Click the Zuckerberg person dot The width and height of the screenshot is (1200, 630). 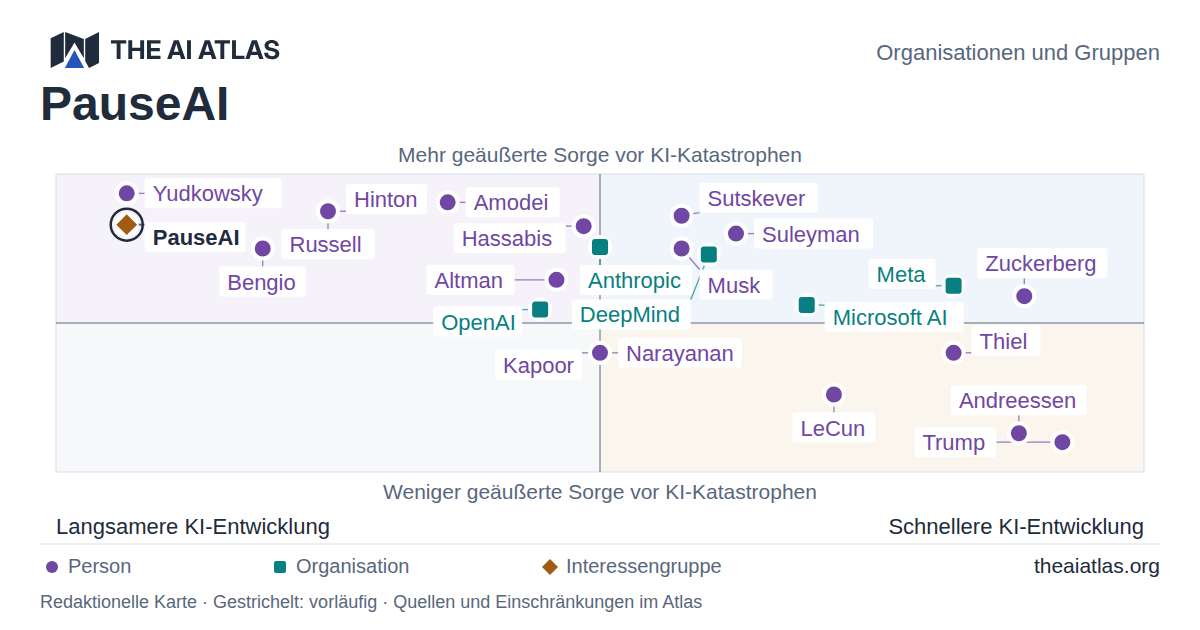[x=1024, y=296]
